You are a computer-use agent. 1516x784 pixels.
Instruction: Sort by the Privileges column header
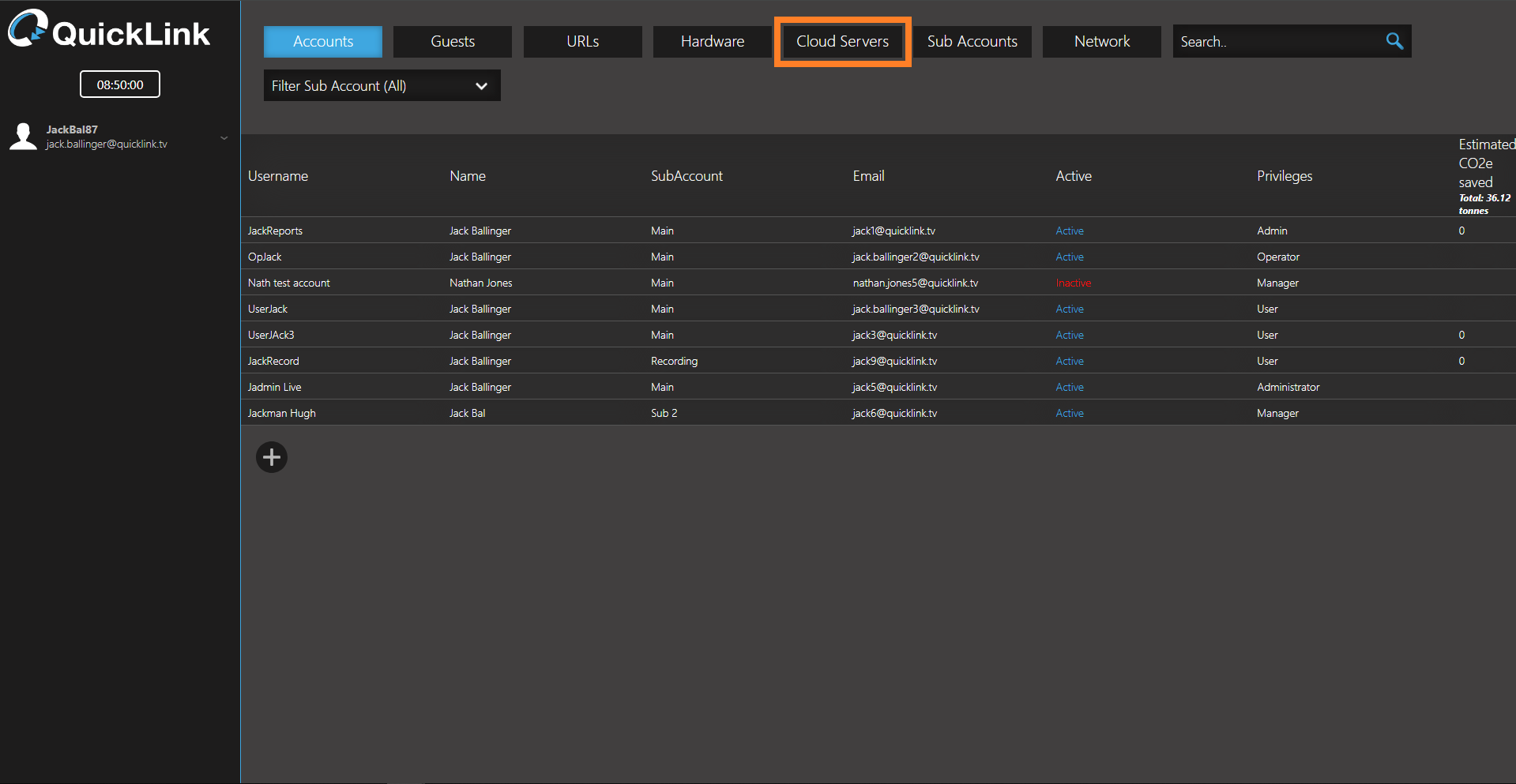1285,176
